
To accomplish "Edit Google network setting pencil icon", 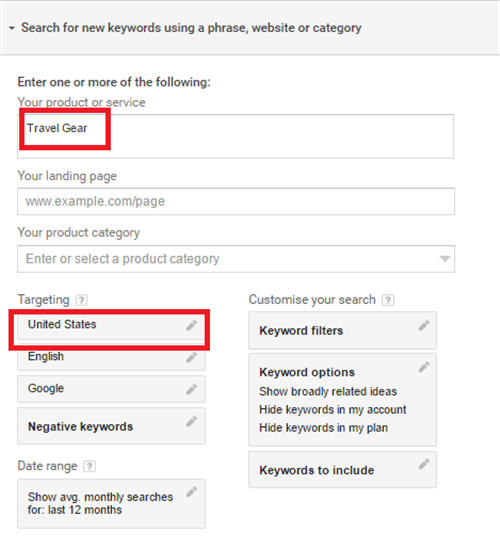I will [x=192, y=389].
